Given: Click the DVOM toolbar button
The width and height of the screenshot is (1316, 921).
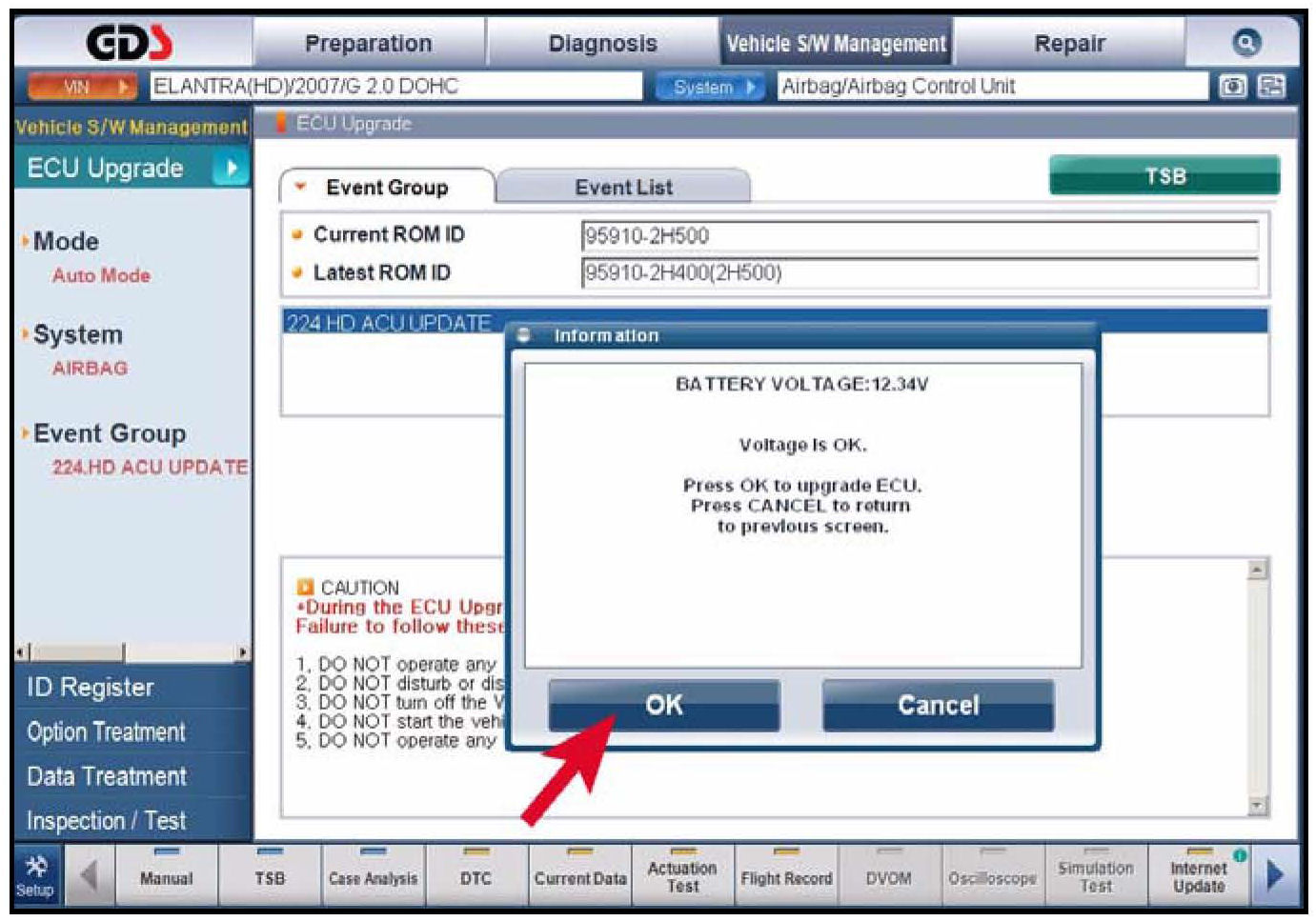Looking at the screenshot, I should coord(888,875).
